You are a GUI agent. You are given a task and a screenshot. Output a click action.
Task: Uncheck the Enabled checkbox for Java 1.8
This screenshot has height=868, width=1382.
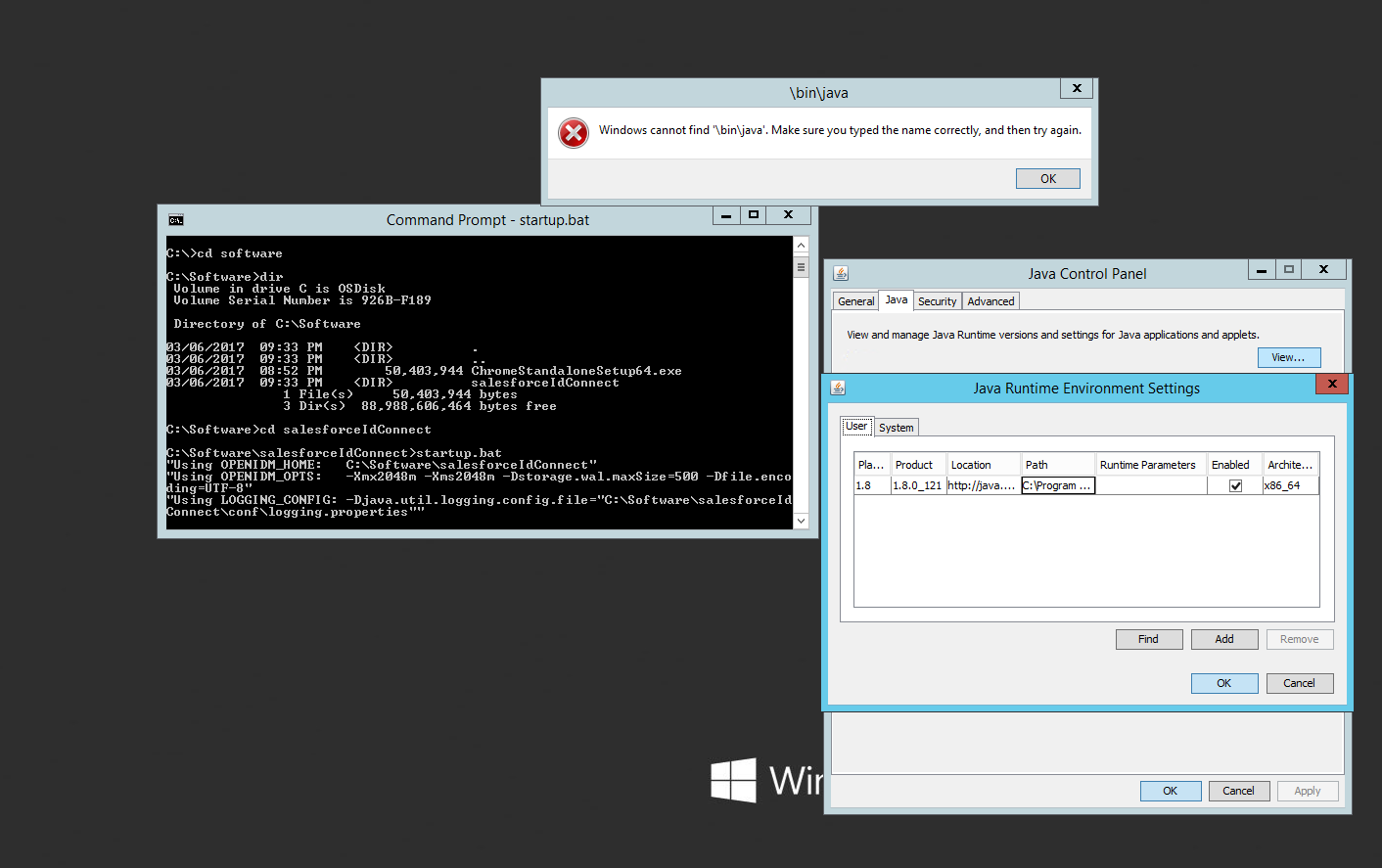[x=1235, y=485]
